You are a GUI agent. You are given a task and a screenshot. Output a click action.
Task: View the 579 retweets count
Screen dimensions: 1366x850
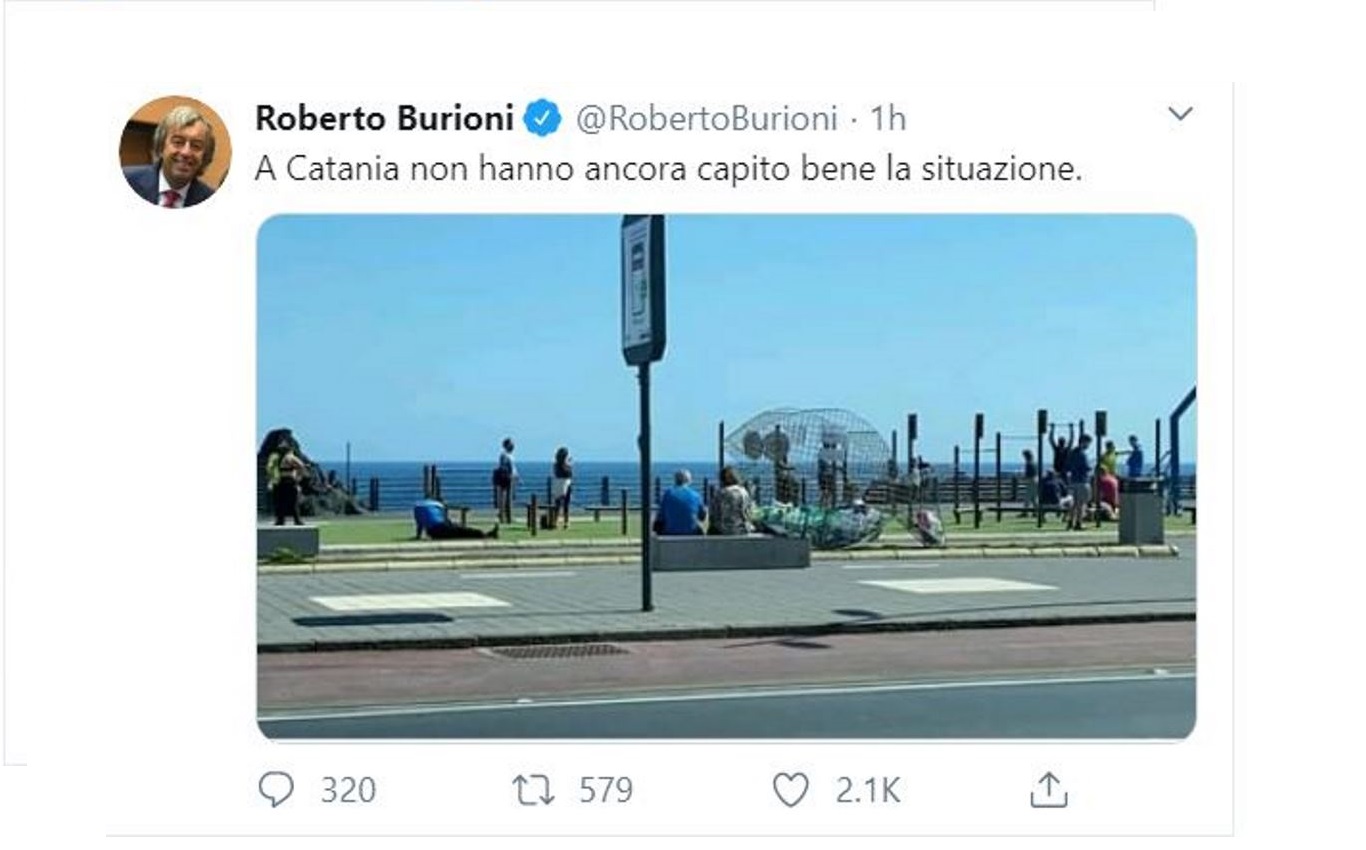tap(606, 791)
